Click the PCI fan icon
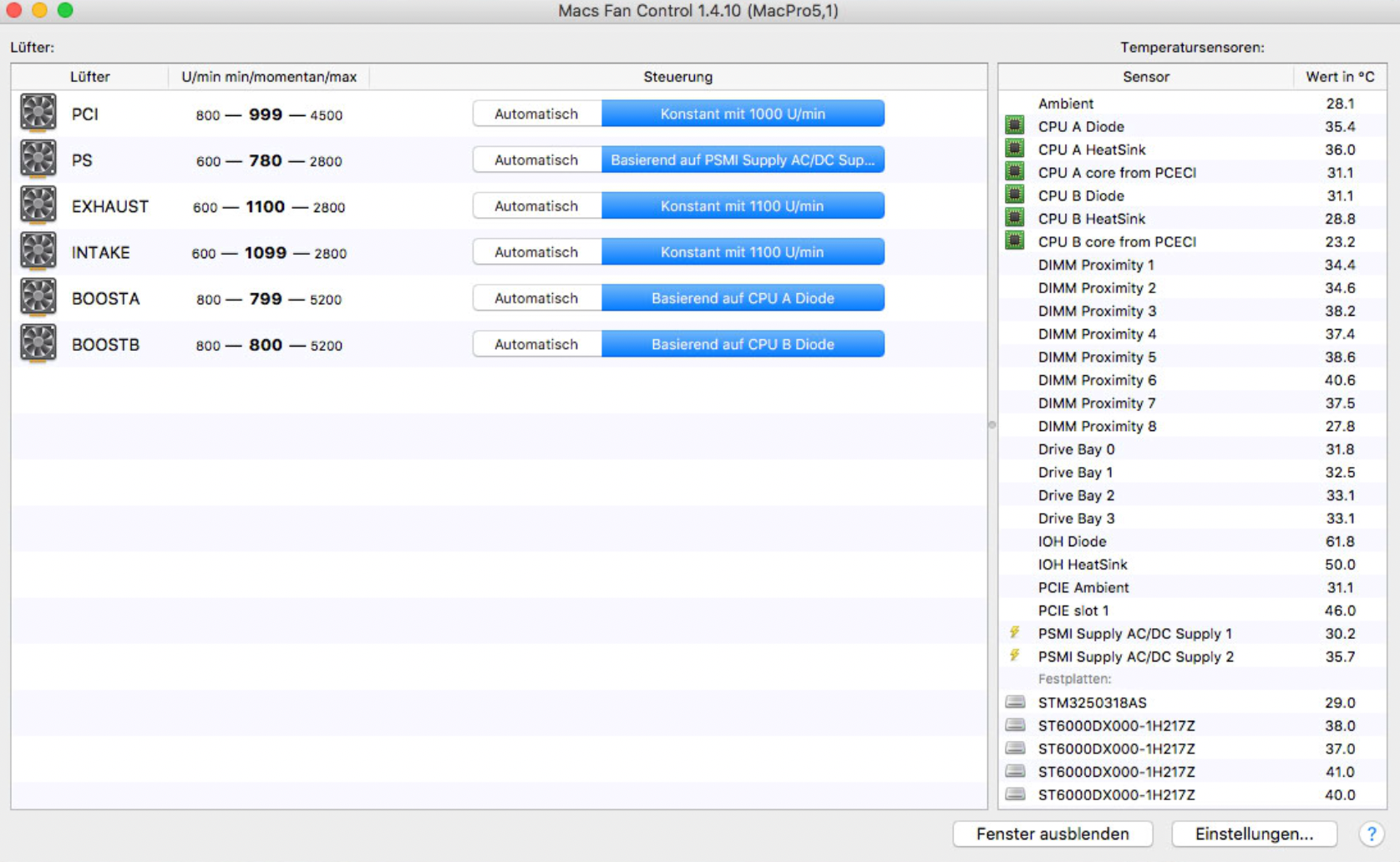Image resolution: width=1400 pixels, height=862 pixels. pos(38,113)
